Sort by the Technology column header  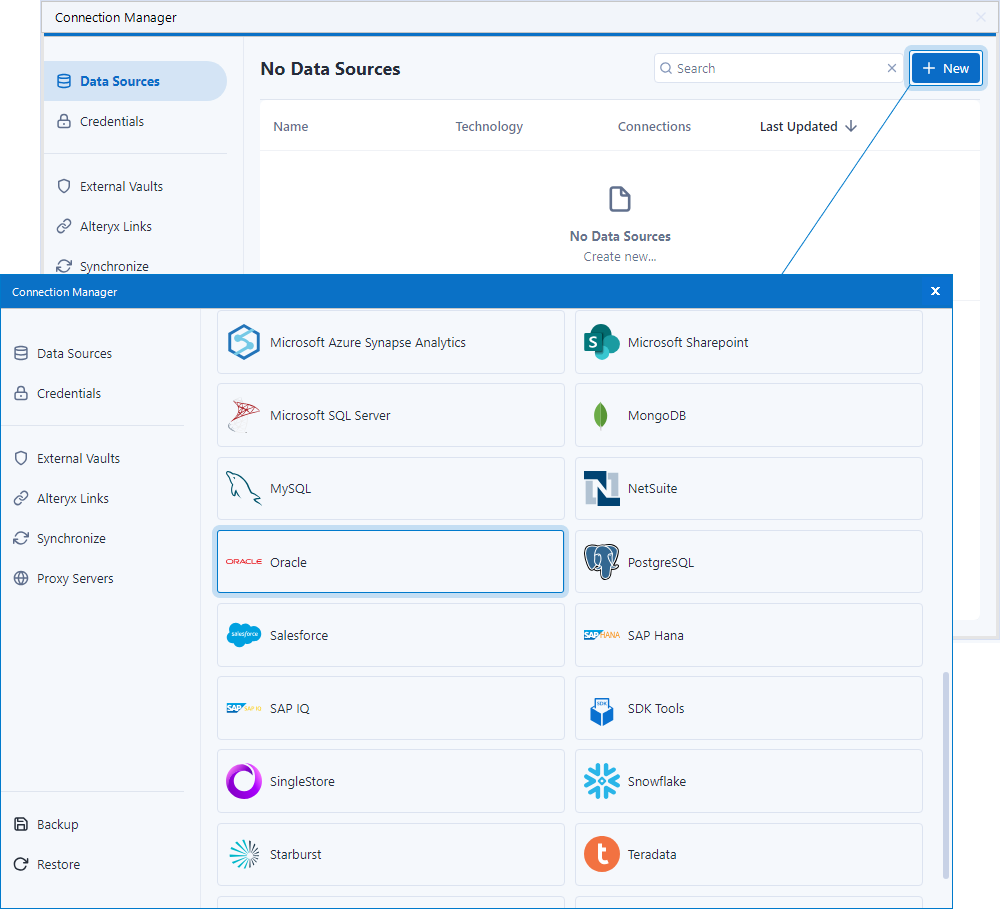[x=489, y=126]
